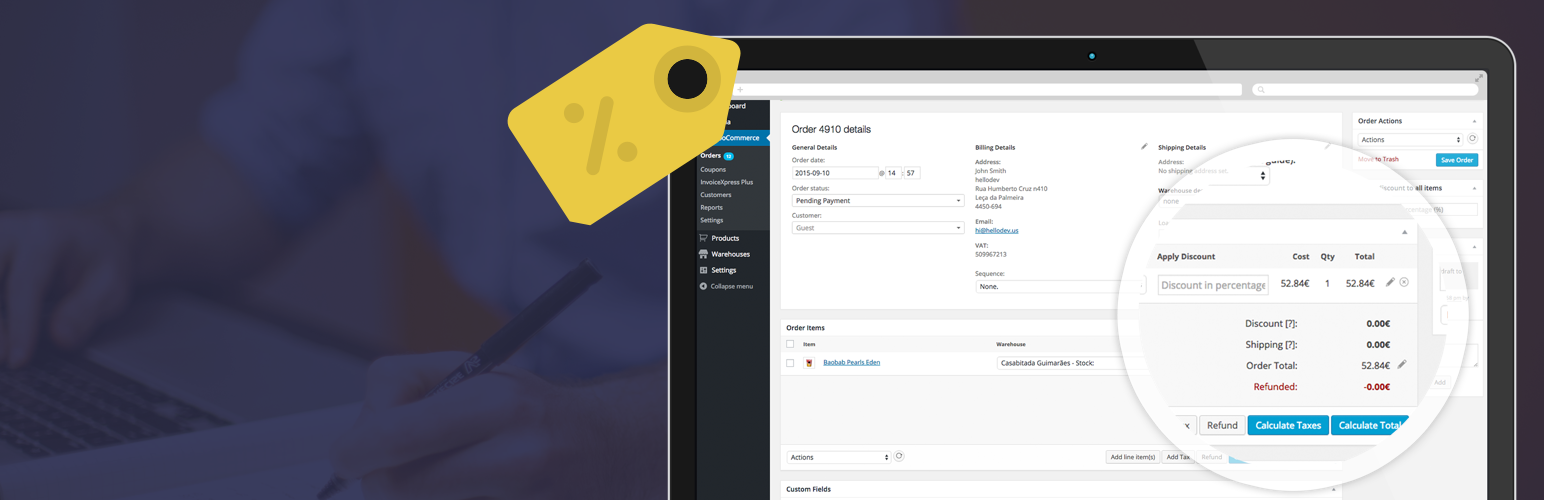The height and width of the screenshot is (500, 1544).
Task: Open the Order status dropdown
Action: [877, 200]
